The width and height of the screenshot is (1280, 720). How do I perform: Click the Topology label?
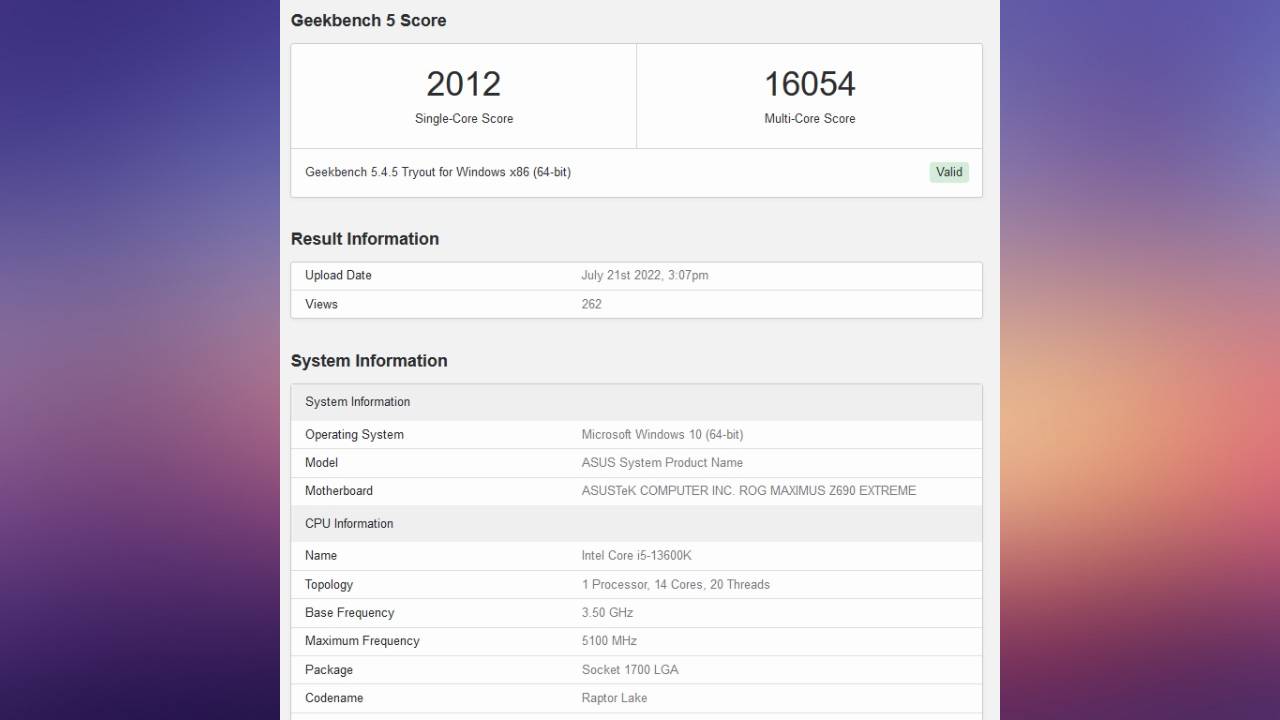[x=329, y=585]
